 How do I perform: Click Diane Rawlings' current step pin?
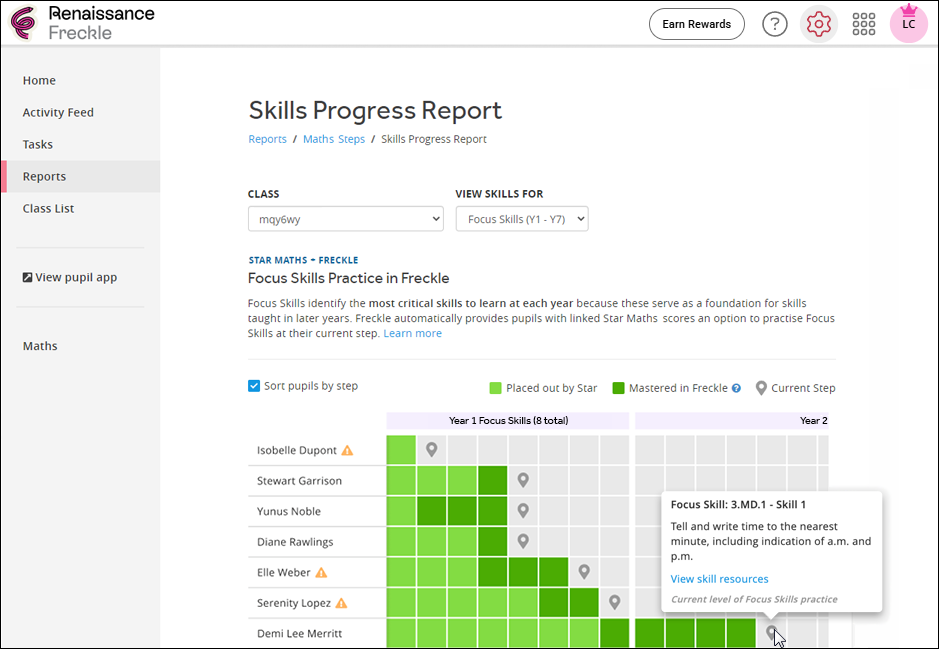pos(523,541)
